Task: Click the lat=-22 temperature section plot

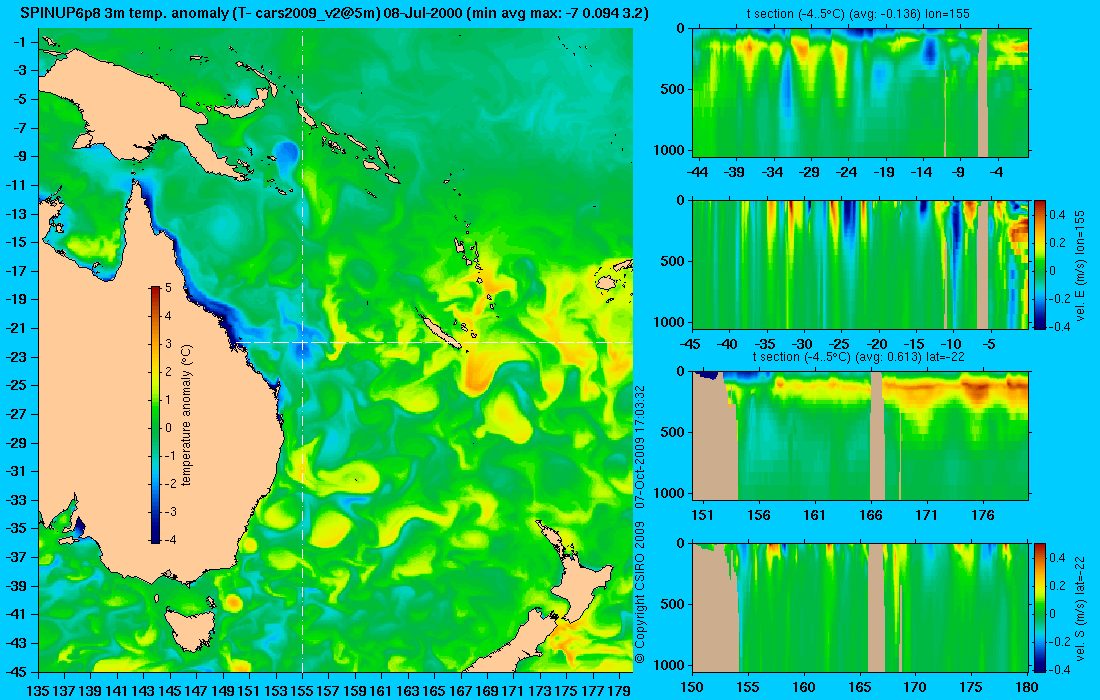Action: coord(860,436)
